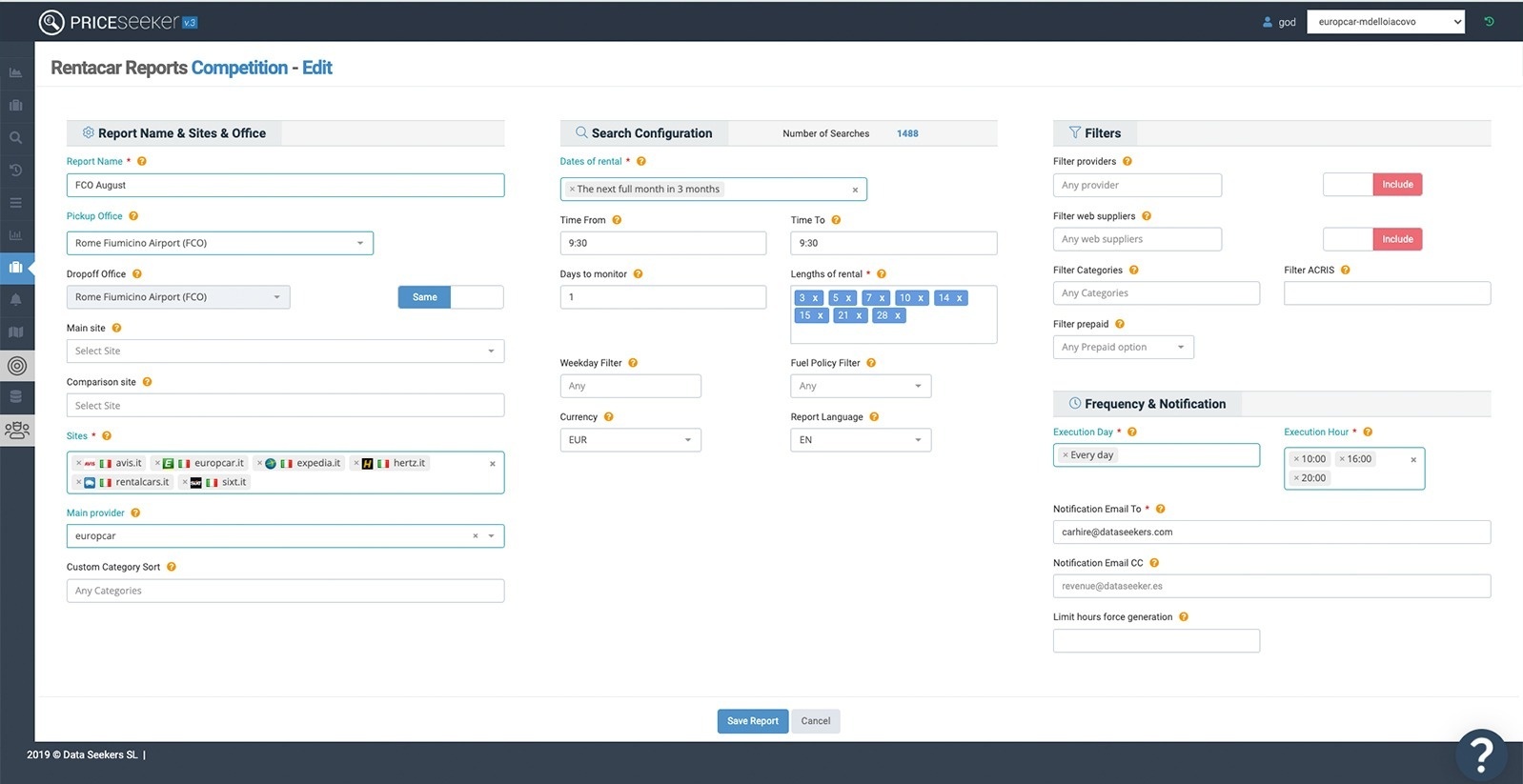Click the Notification Email CC field

1271,587
